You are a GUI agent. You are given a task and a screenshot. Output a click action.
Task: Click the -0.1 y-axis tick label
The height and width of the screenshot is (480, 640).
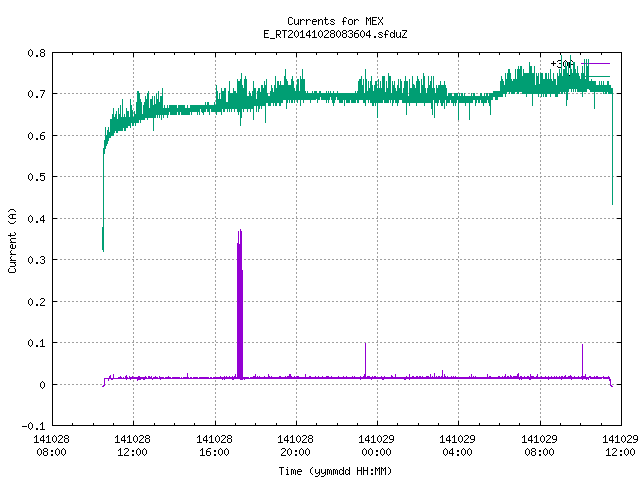pyautogui.click(x=33, y=426)
